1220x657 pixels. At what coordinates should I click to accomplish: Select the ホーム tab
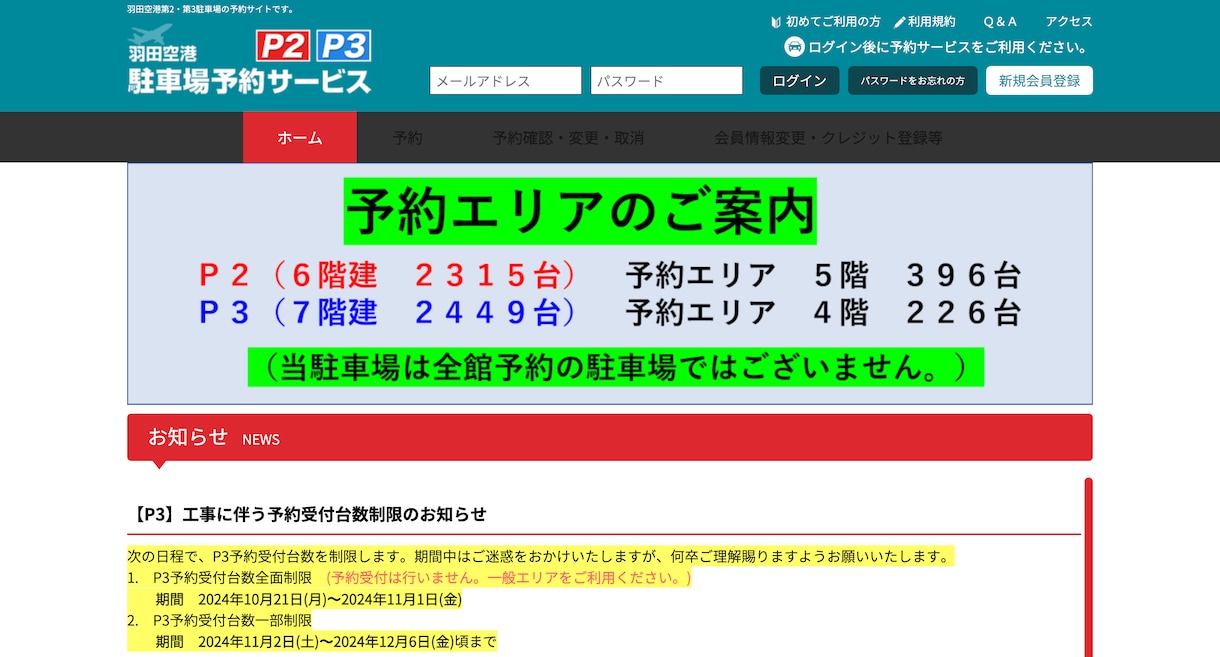pos(300,137)
